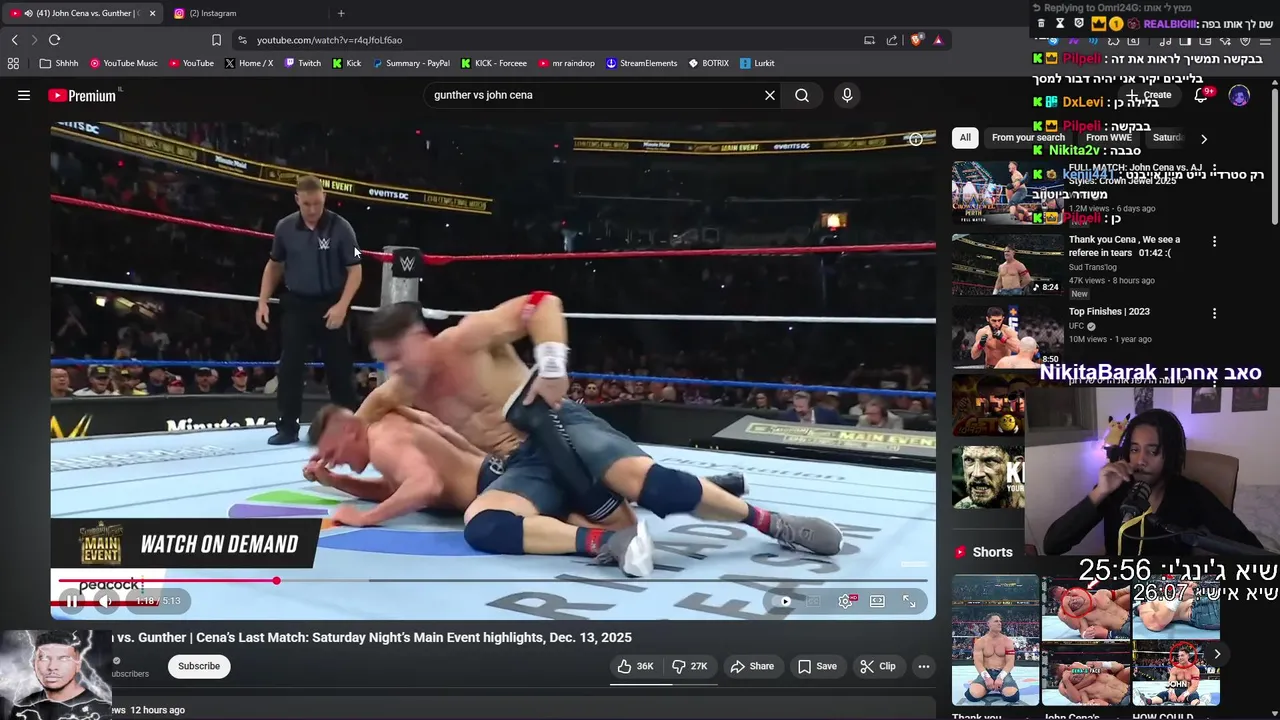This screenshot has width=1280, height=720.
Task: Reload the current page
Action: tap(54, 40)
